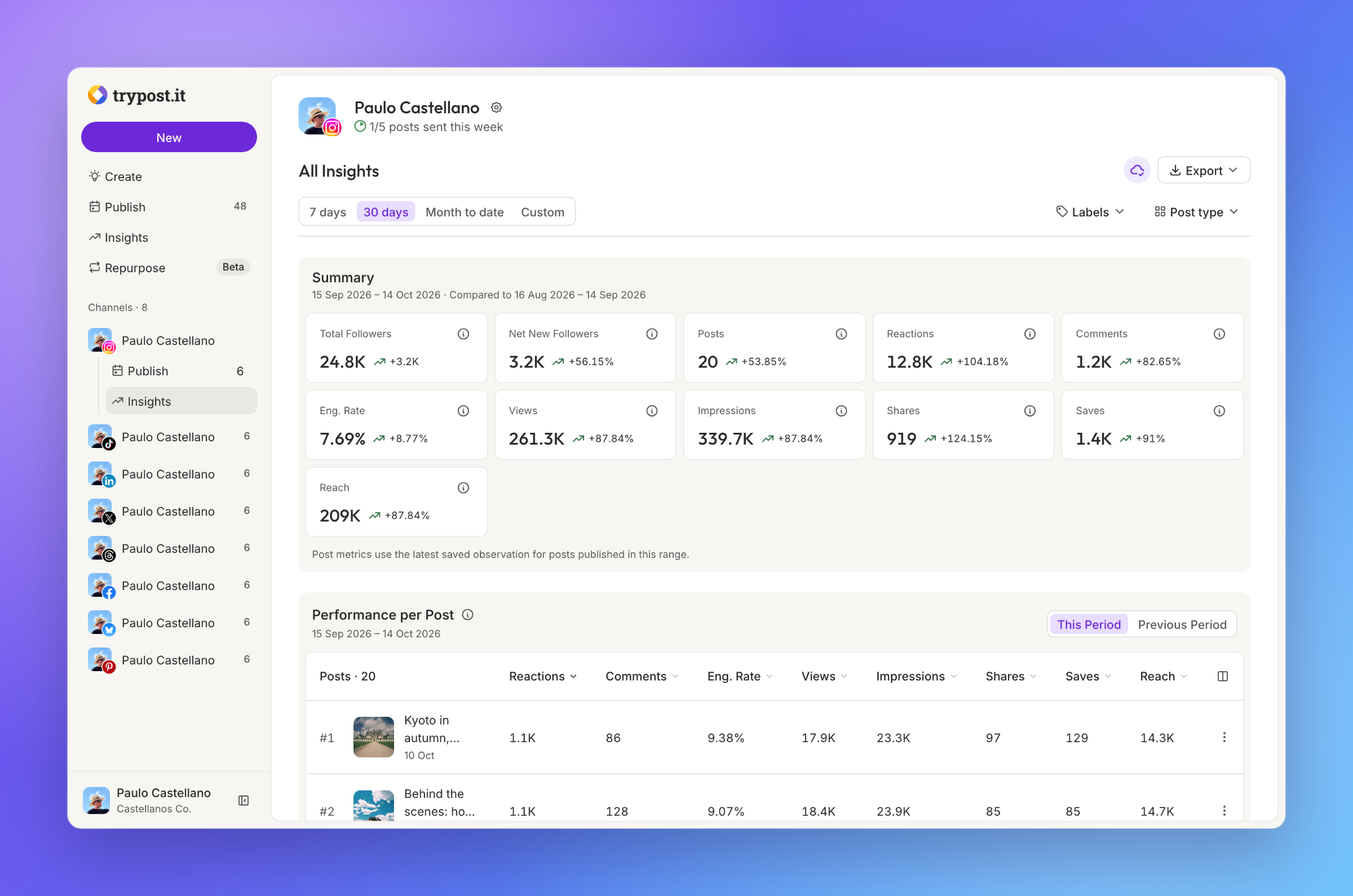Click the New button
1353x896 pixels.
click(x=169, y=137)
